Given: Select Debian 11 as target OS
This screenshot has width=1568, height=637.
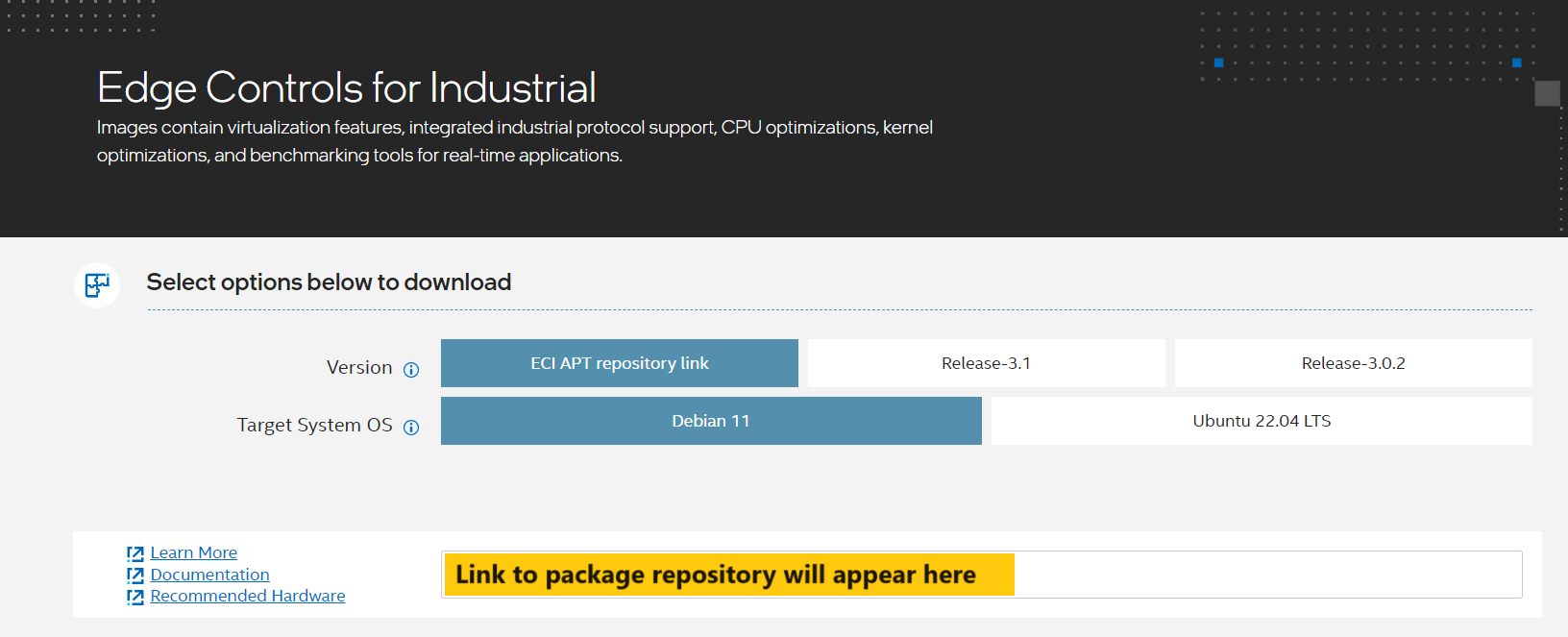Looking at the screenshot, I should 711,421.
